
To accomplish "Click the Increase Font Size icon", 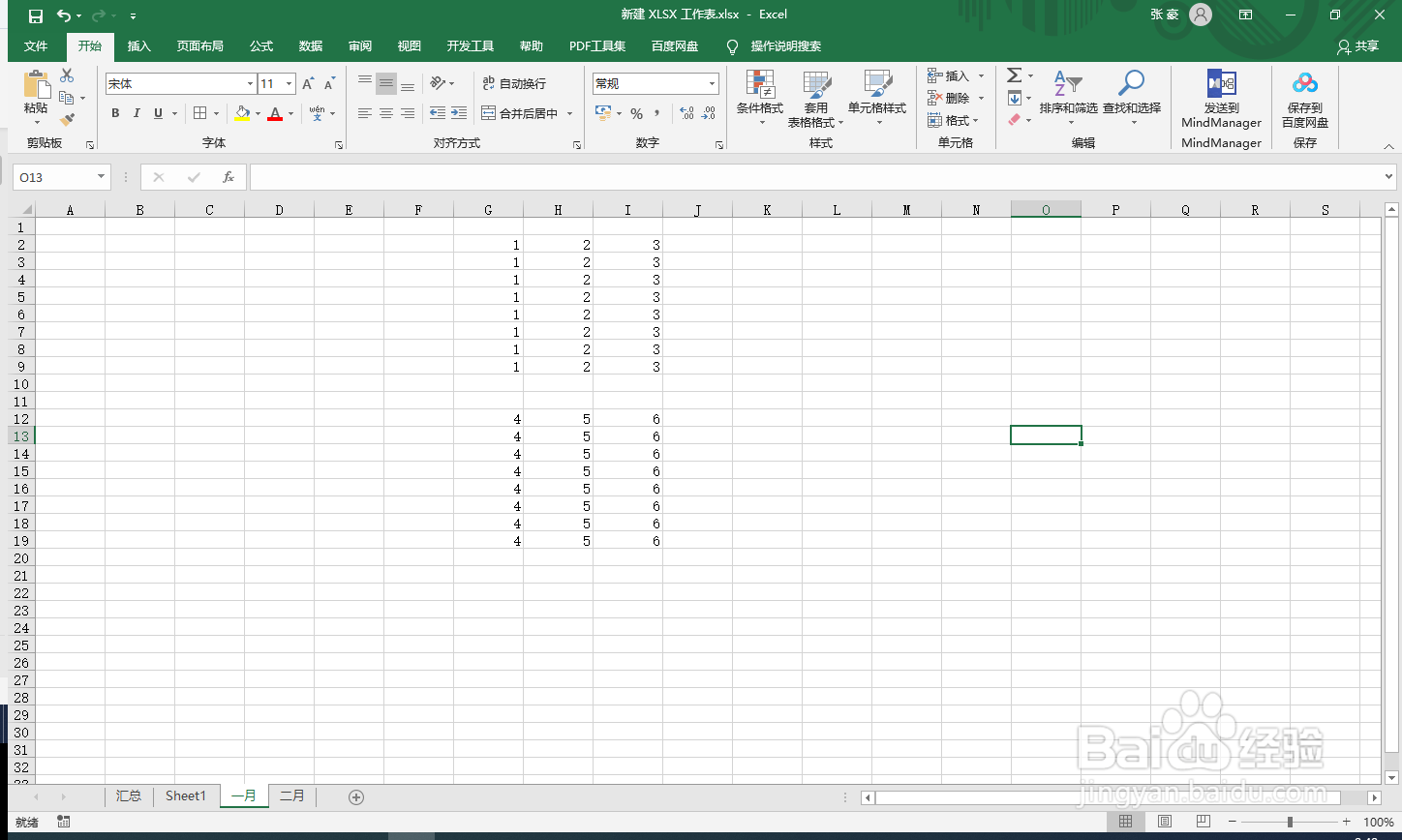I will (x=308, y=84).
